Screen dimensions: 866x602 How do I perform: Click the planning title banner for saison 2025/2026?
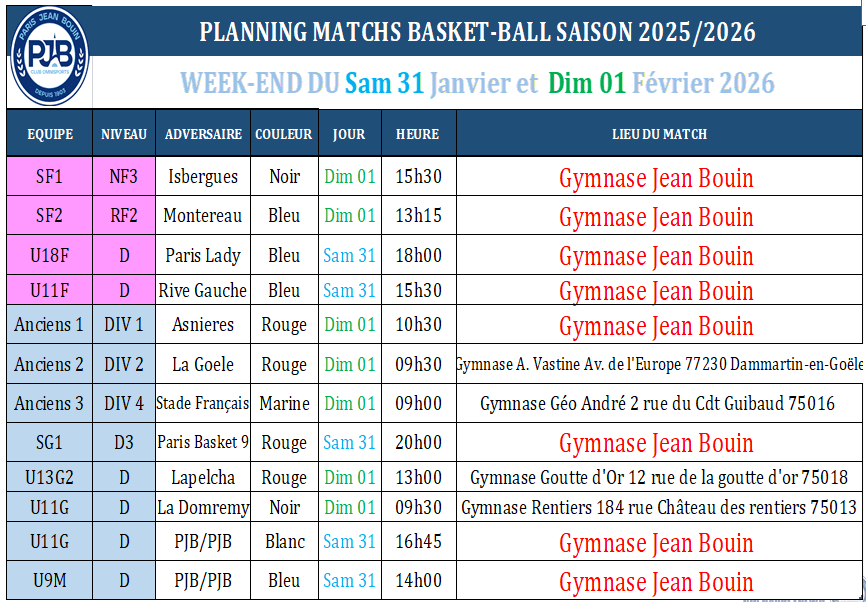[x=477, y=32]
